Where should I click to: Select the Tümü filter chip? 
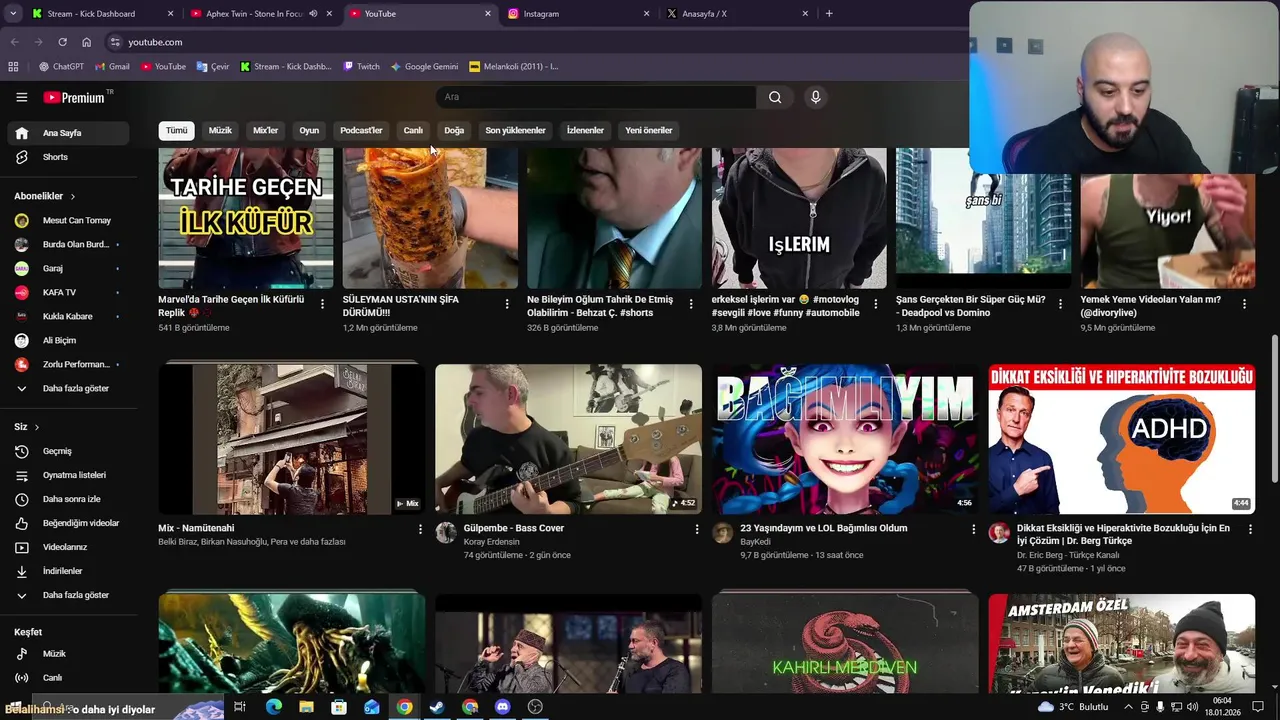pyautogui.click(x=176, y=130)
